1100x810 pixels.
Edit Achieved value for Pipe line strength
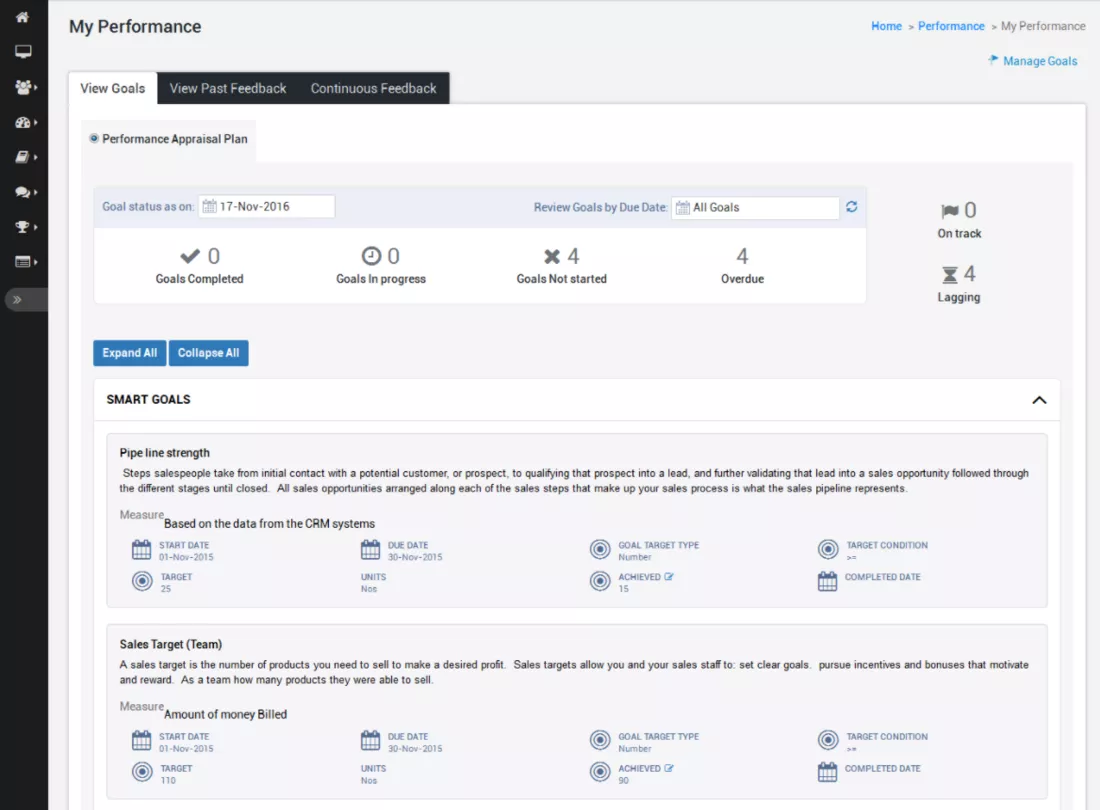click(x=669, y=576)
